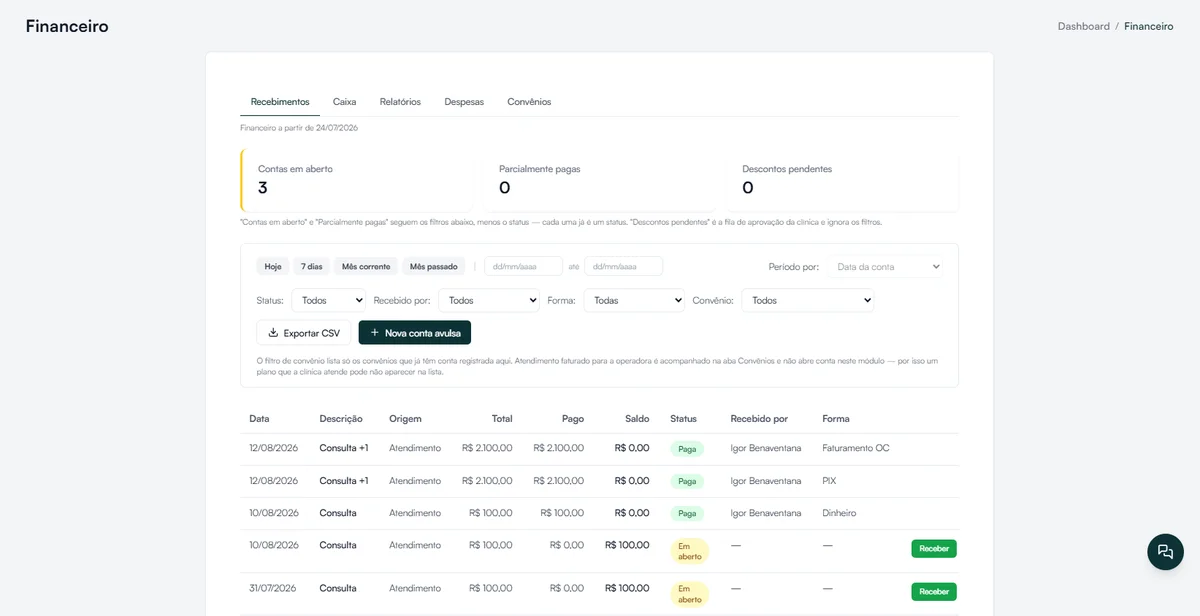Screen dimensions: 1200x616
Task: Open the Forma filter dropdown
Action: 634,300
